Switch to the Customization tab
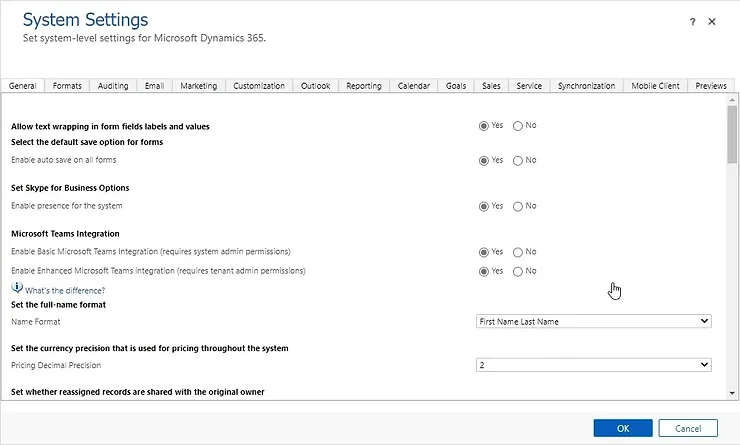Screen dimensions: 740x445 [259, 86]
